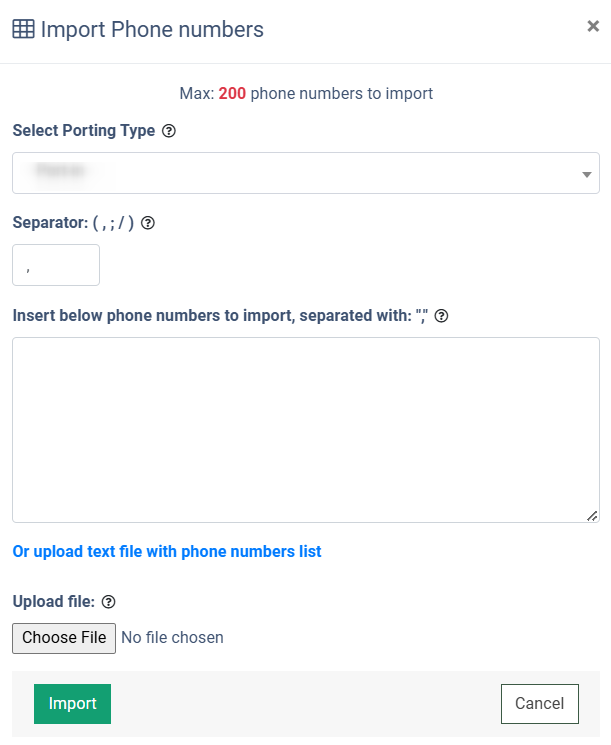Click the 'Import Phone numbers' title
Screen dimensions: 611x745
pos(152,29)
